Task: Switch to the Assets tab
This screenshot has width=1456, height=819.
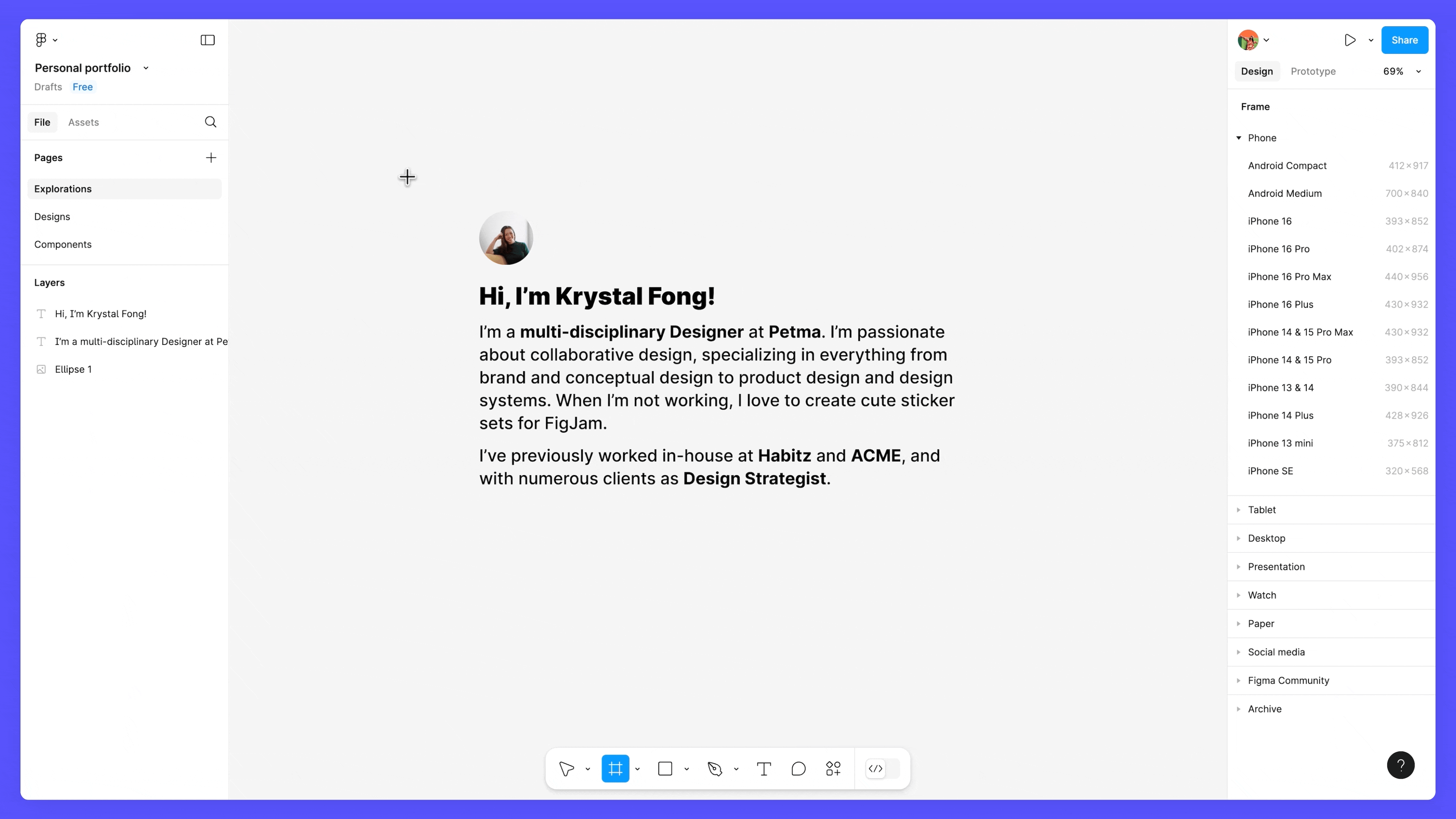Action: click(x=84, y=122)
